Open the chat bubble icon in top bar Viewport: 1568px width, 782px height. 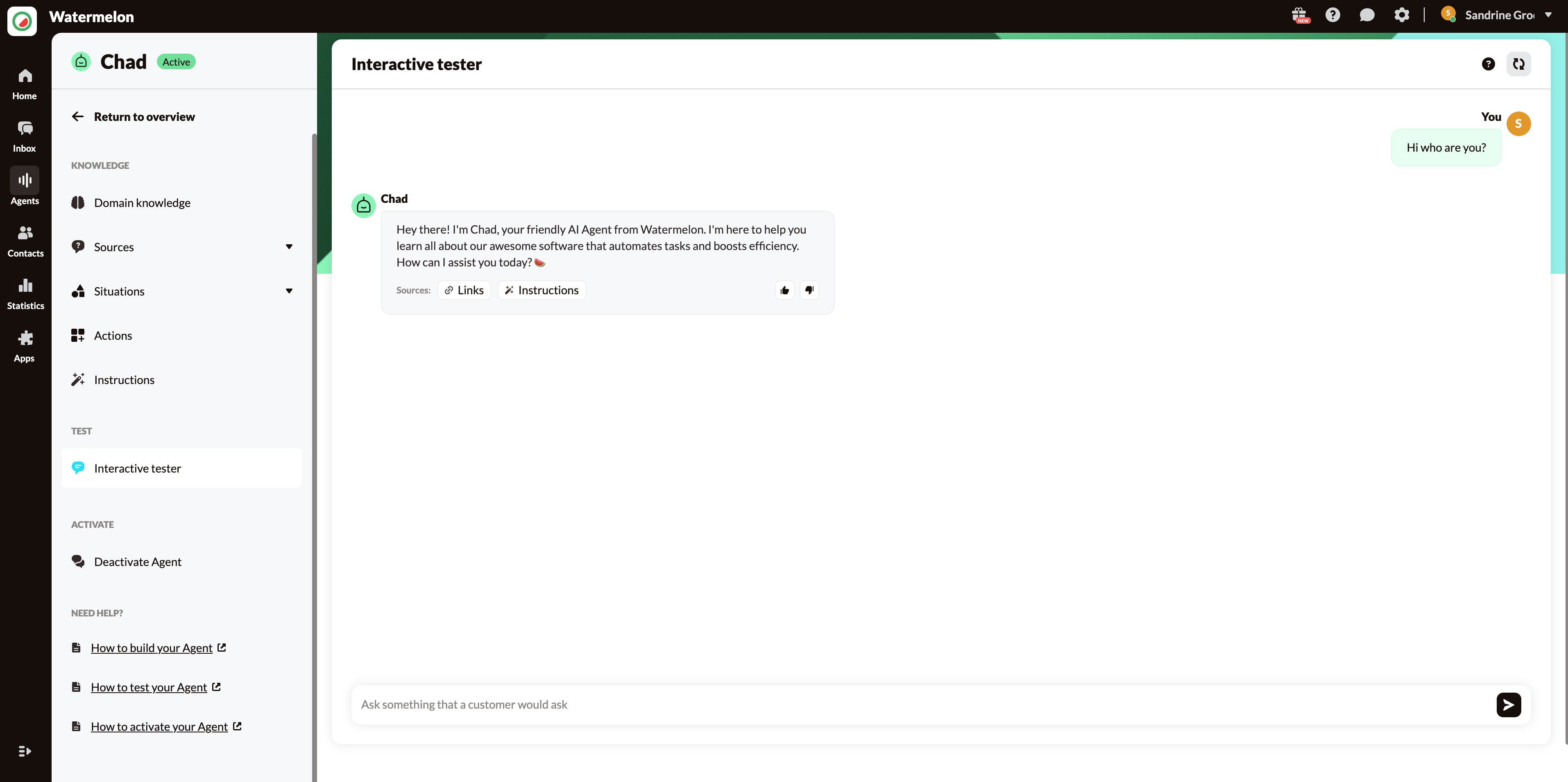(1367, 15)
